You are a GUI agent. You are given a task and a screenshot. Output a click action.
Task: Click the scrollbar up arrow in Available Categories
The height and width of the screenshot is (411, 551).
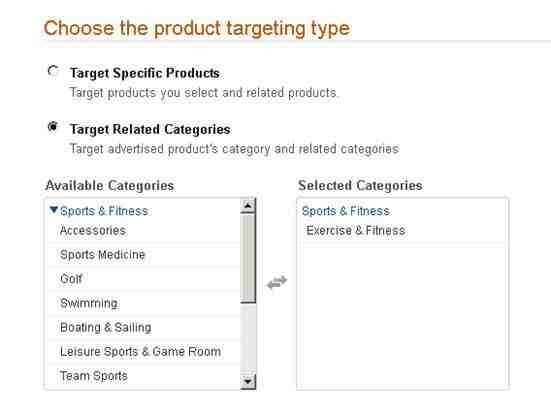coord(248,206)
